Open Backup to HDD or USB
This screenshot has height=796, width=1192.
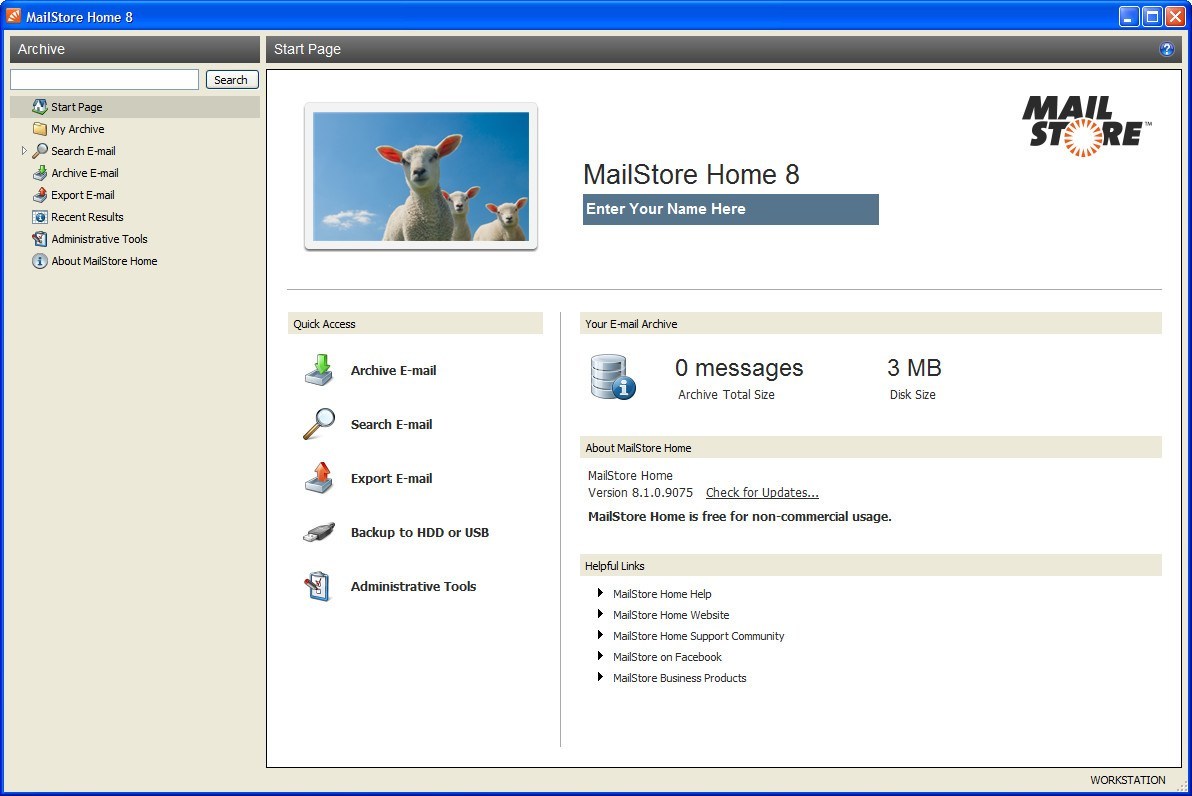point(317,532)
